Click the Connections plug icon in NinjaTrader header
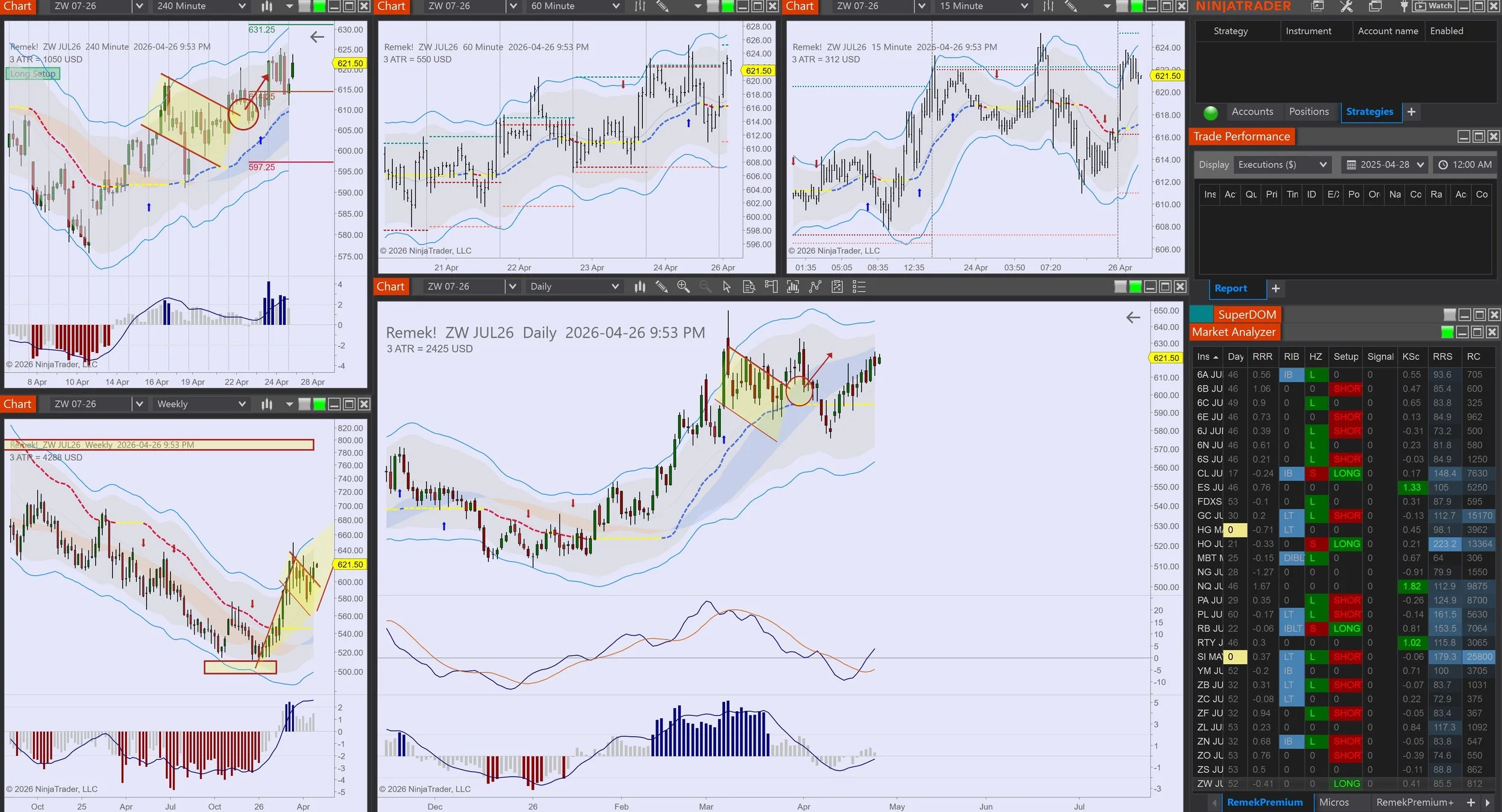Image resolution: width=1502 pixels, height=812 pixels. [1403, 7]
